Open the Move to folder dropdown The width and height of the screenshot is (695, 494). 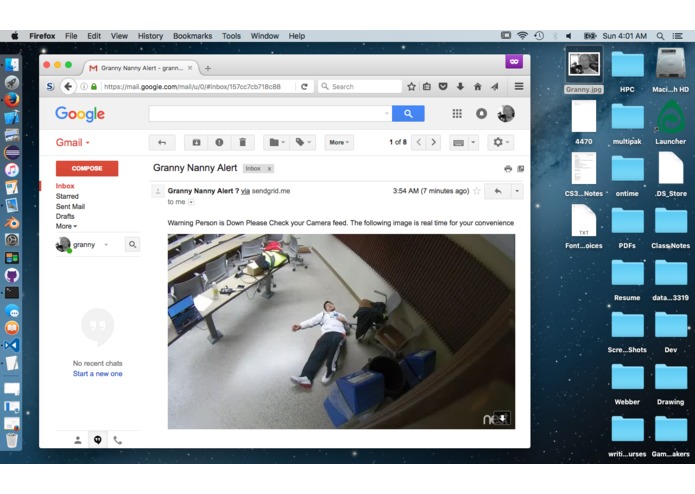click(x=277, y=142)
